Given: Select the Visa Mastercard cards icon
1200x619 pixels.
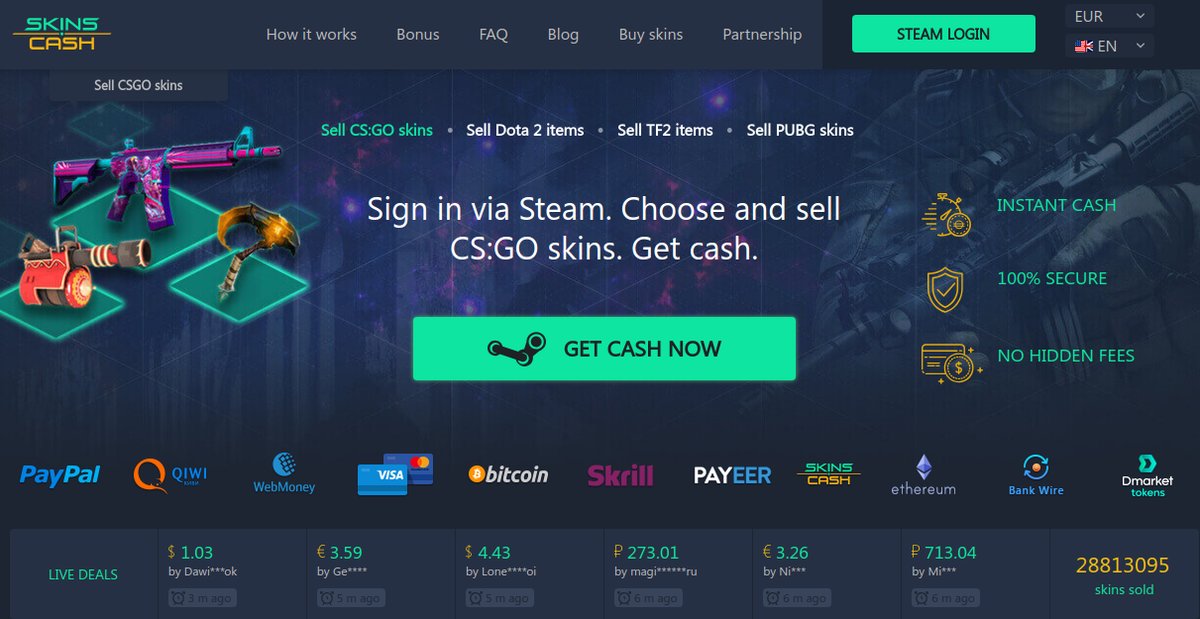Looking at the screenshot, I should pyautogui.click(x=395, y=474).
